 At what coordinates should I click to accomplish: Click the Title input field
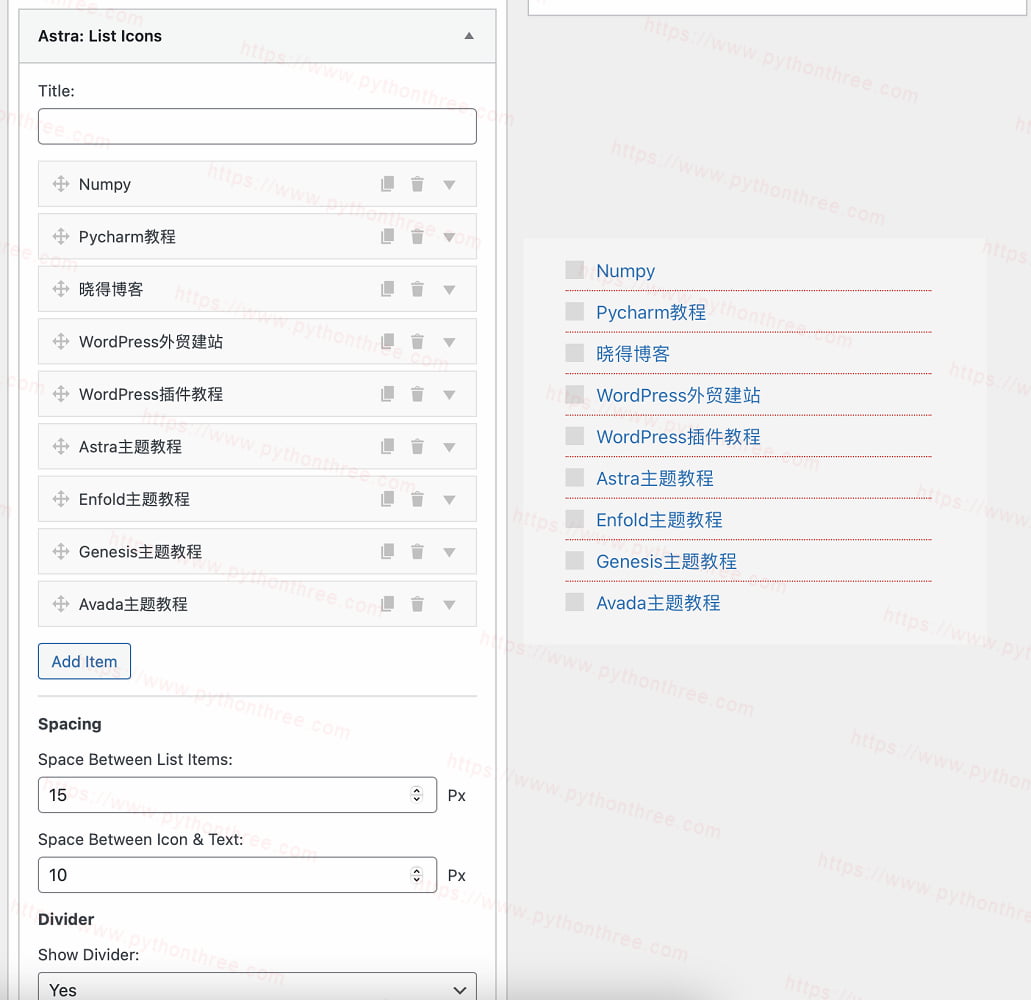pyautogui.click(x=257, y=126)
